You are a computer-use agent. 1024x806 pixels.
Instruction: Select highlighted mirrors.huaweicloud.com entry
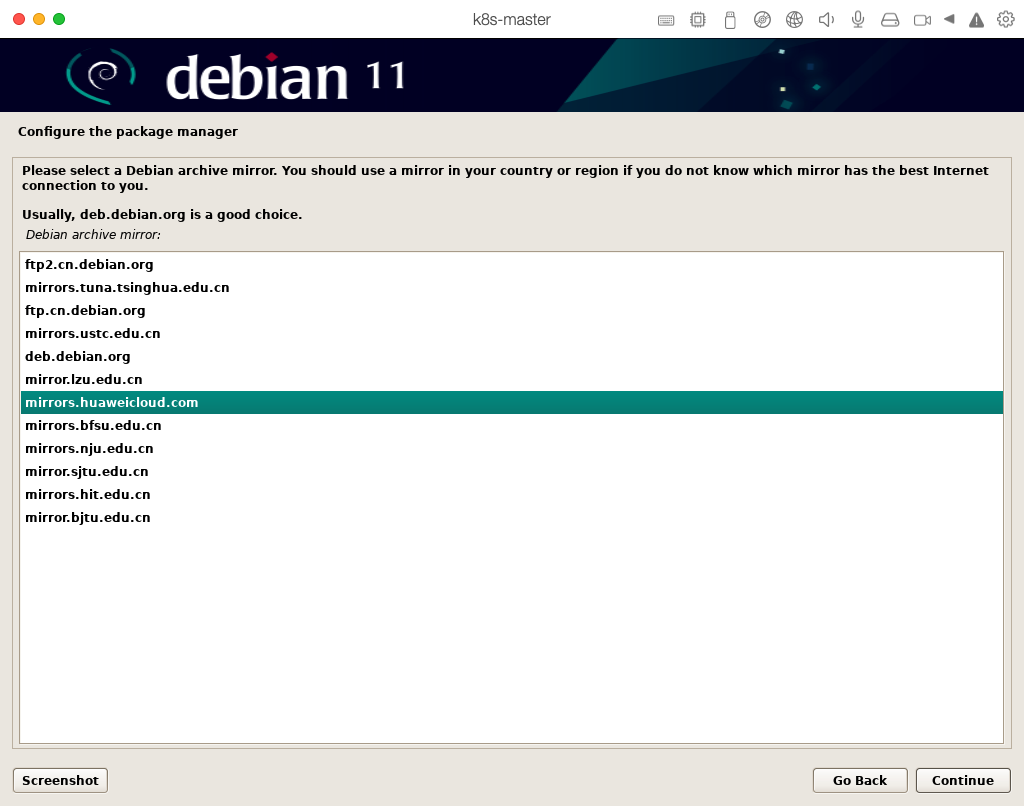tap(511, 402)
